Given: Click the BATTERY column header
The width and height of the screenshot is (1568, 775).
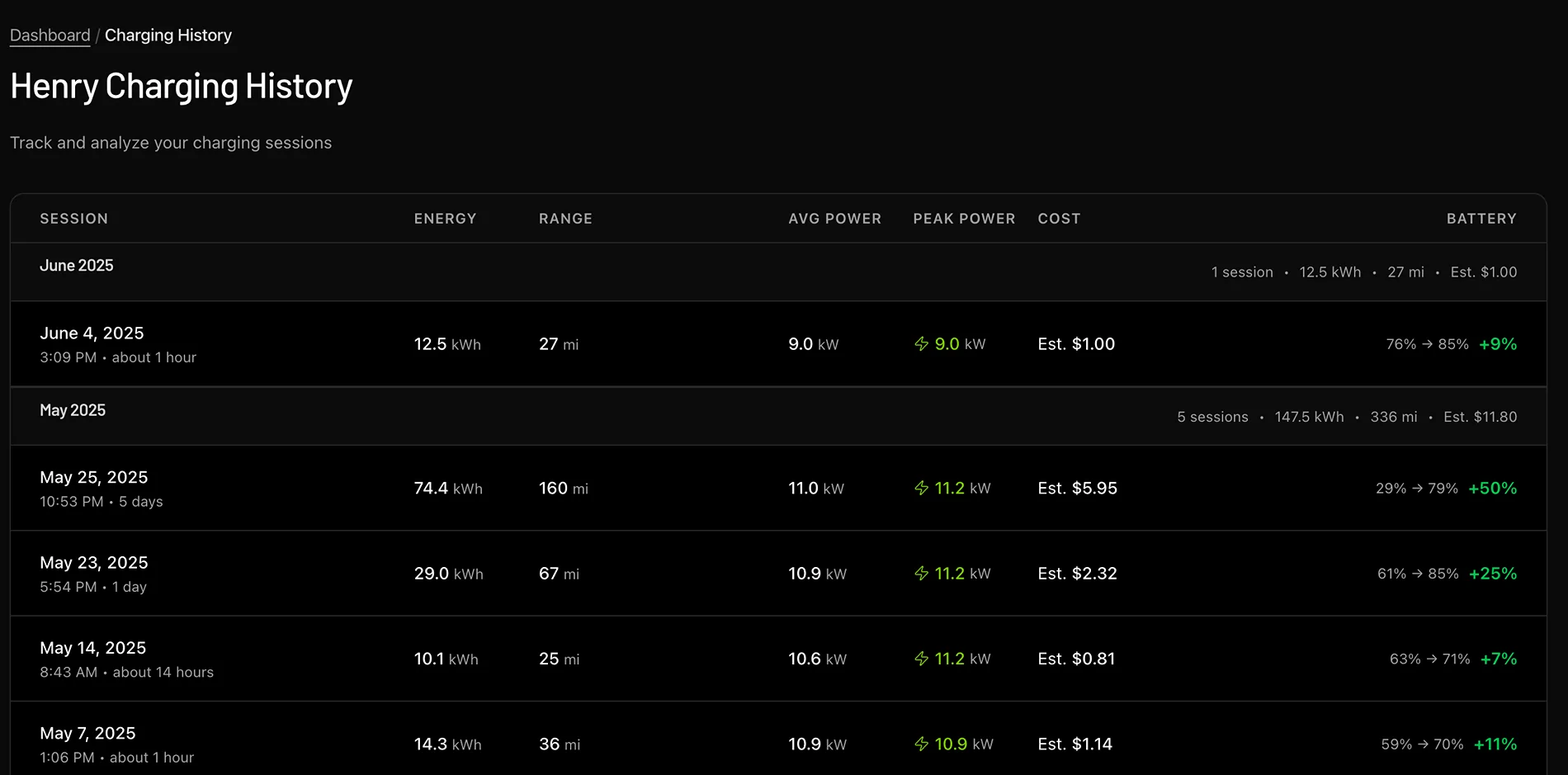Looking at the screenshot, I should click(1481, 219).
